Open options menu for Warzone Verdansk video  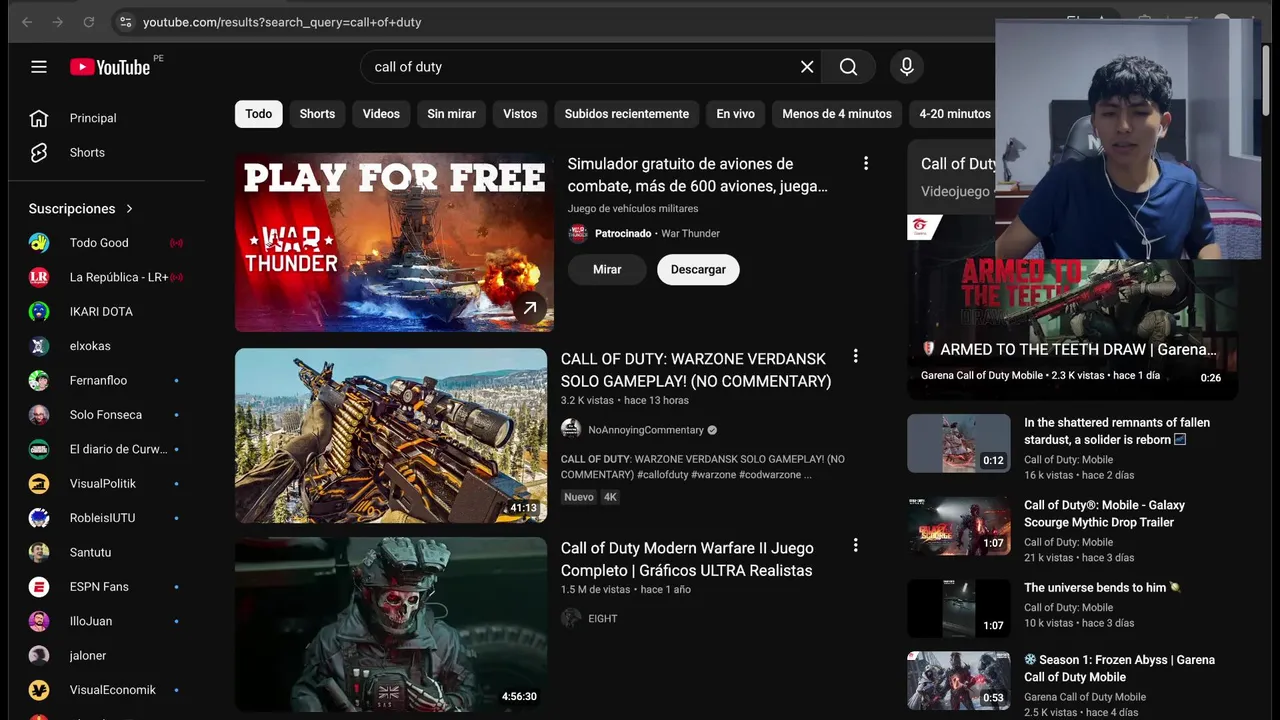coord(855,356)
